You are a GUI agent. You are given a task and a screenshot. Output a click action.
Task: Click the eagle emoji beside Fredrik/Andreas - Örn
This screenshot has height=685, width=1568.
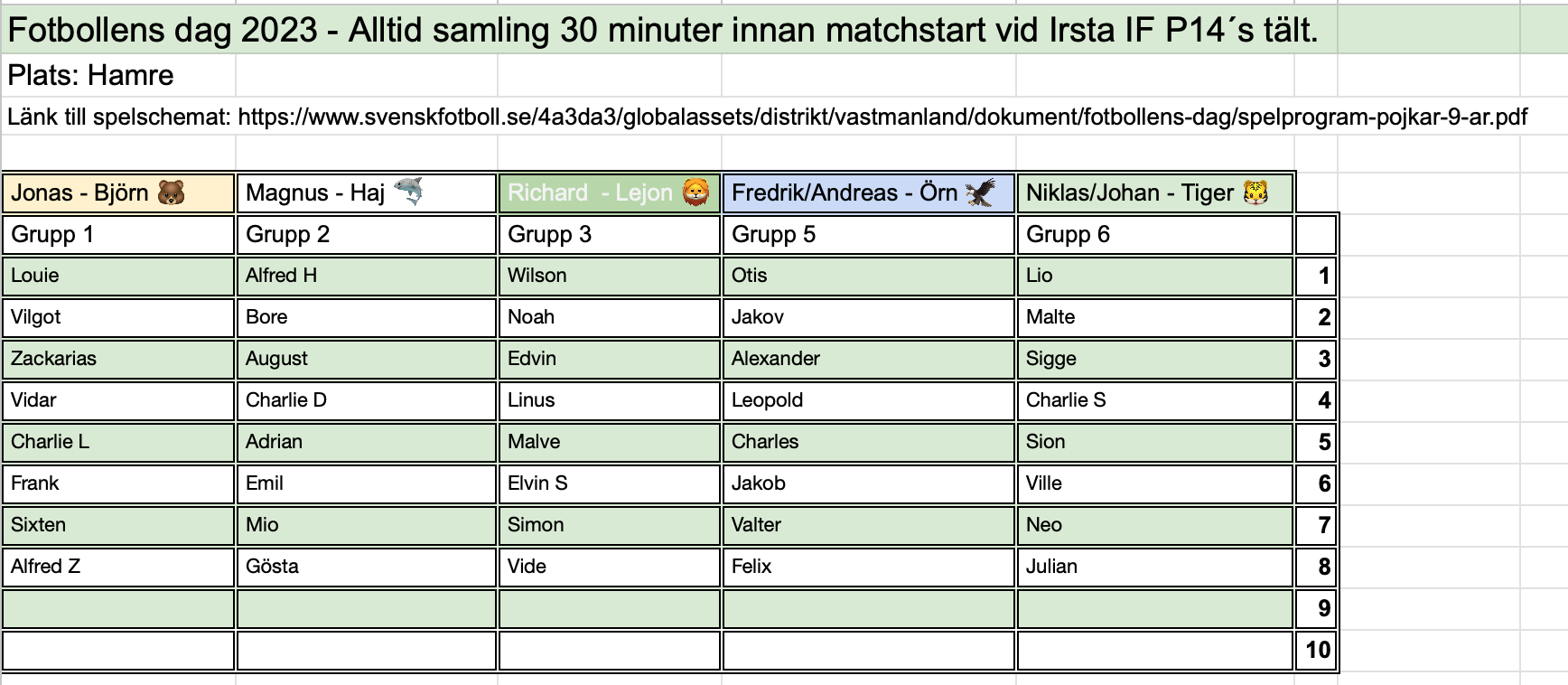point(980,192)
